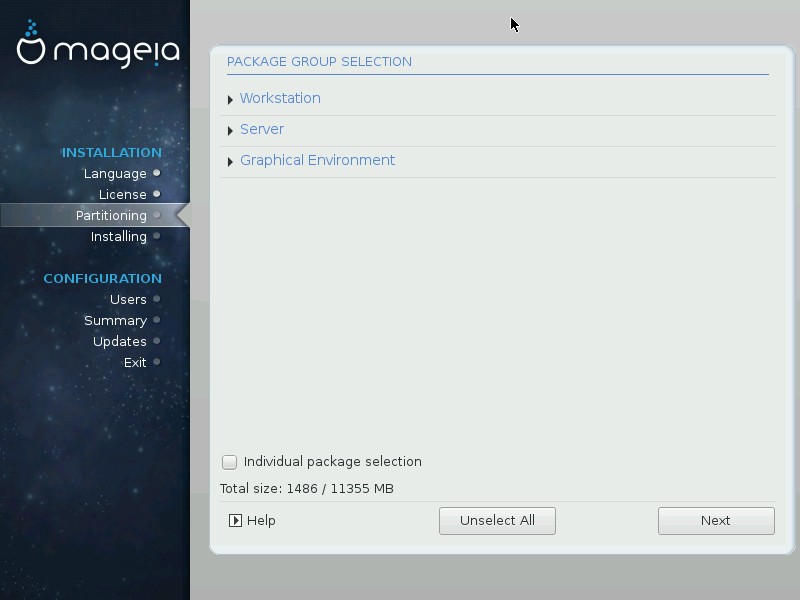Click the Mageia logo
Screen dimensions: 800x600
point(97,44)
